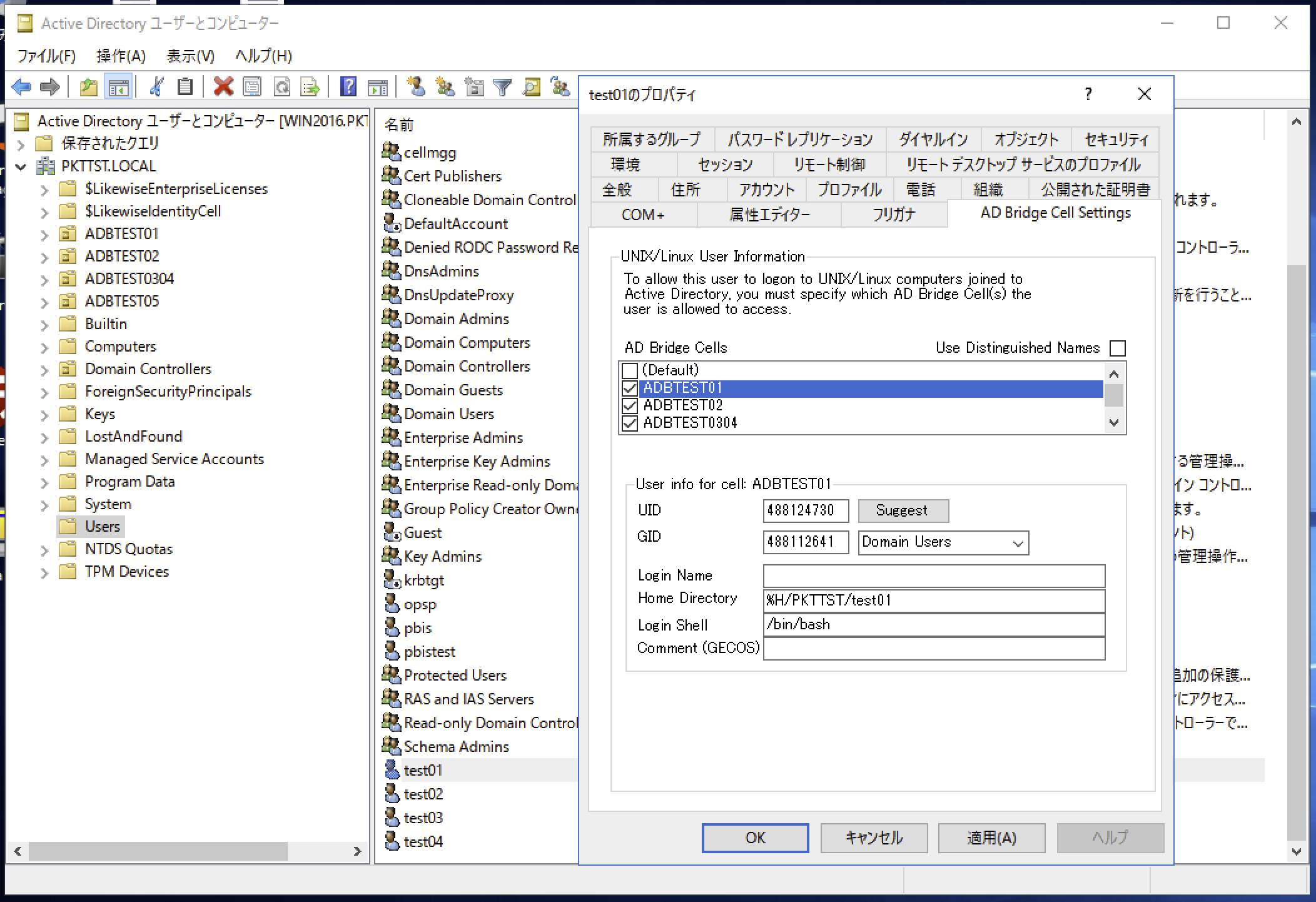Click the Domain Admins group icon
This screenshot has width=1316, height=902.
click(391, 318)
